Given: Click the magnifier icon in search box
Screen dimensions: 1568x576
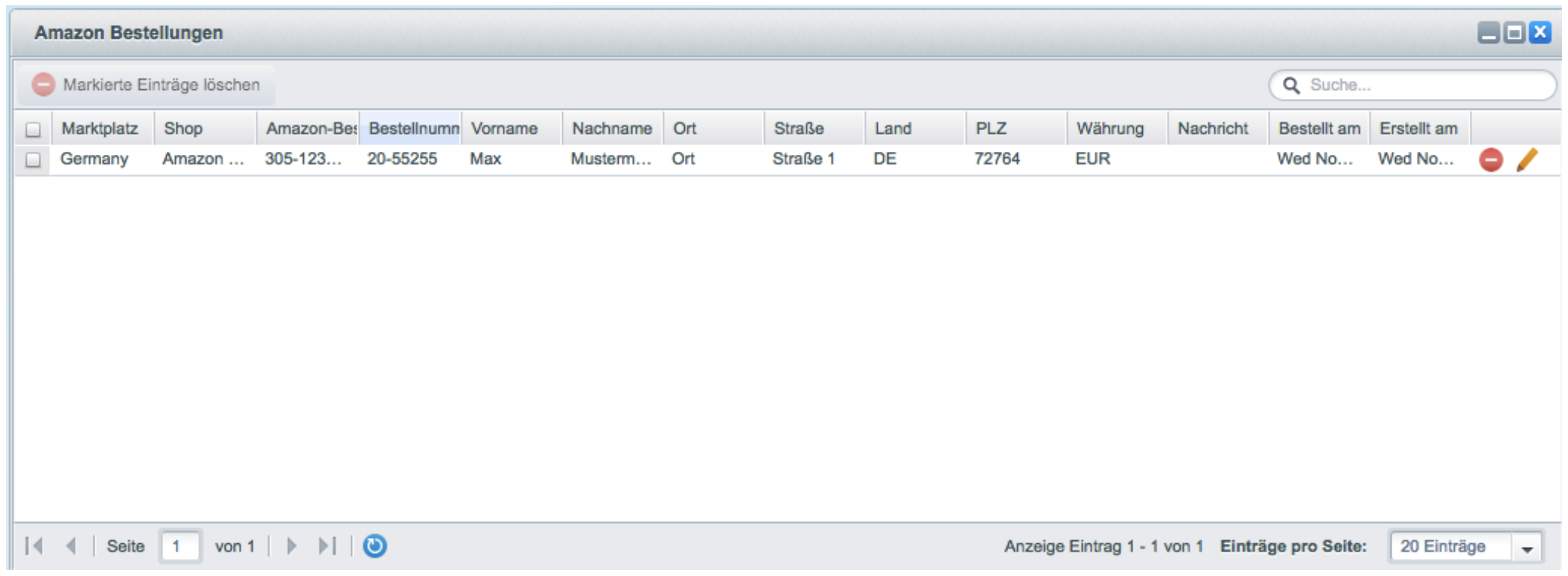Looking at the screenshot, I should (x=1292, y=86).
